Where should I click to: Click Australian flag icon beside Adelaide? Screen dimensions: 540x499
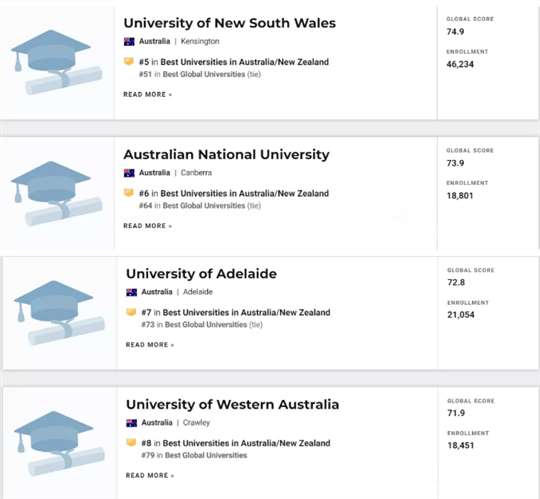(x=132, y=292)
